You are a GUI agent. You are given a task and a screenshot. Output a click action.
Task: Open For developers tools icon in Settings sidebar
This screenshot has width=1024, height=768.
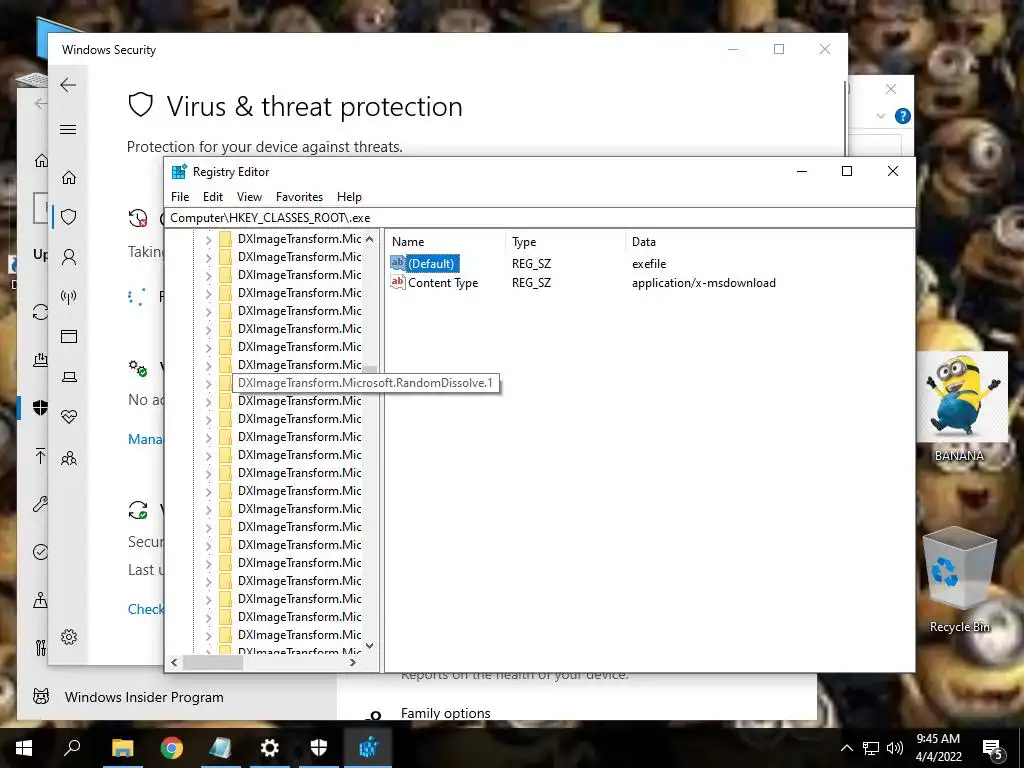pos(40,647)
